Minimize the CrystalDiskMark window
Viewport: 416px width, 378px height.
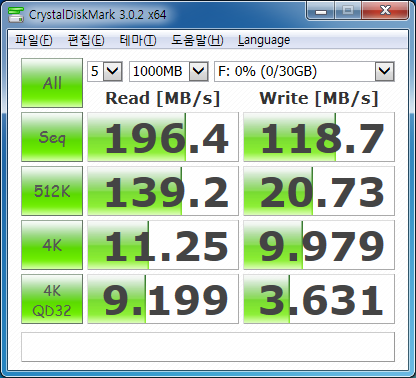coord(321,11)
